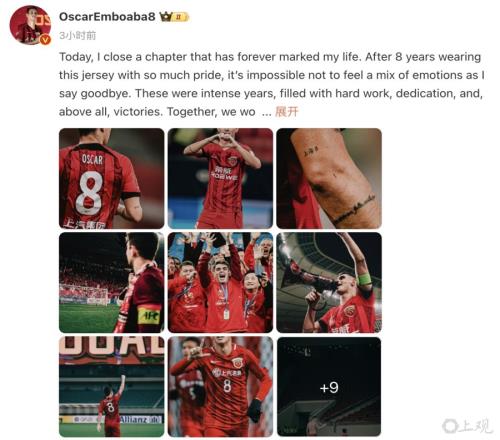Open the megaphone celebration photo

pyautogui.click(x=329, y=283)
